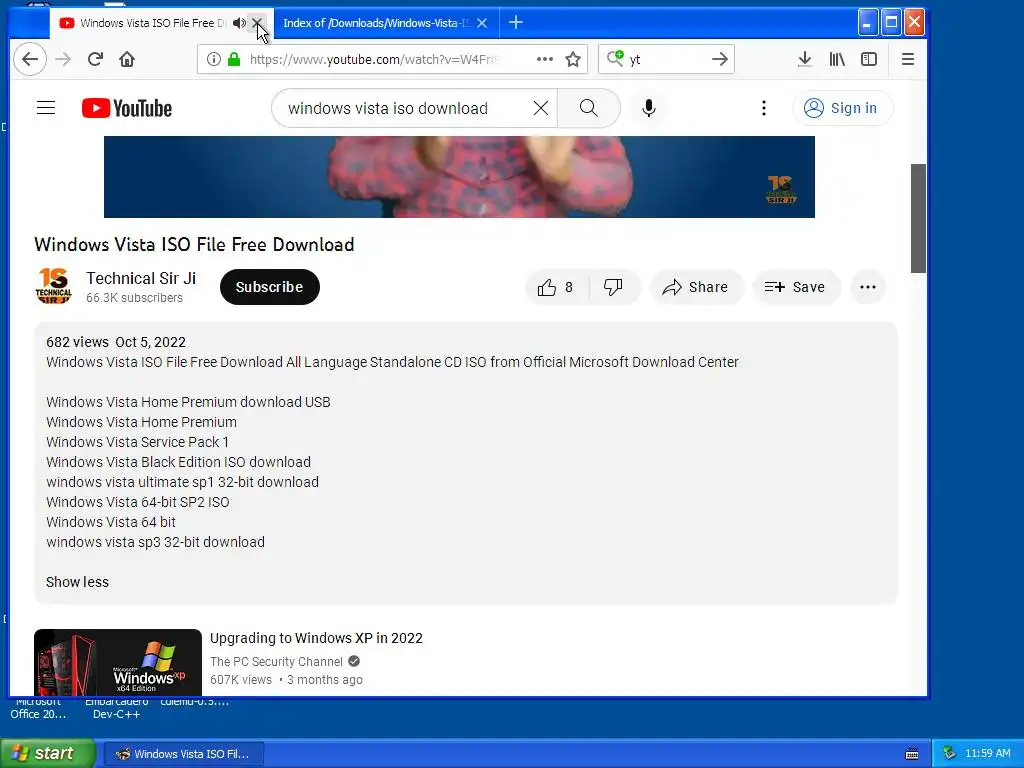Open The PC Security Channel link
This screenshot has width=1024, height=768.
[276, 662]
